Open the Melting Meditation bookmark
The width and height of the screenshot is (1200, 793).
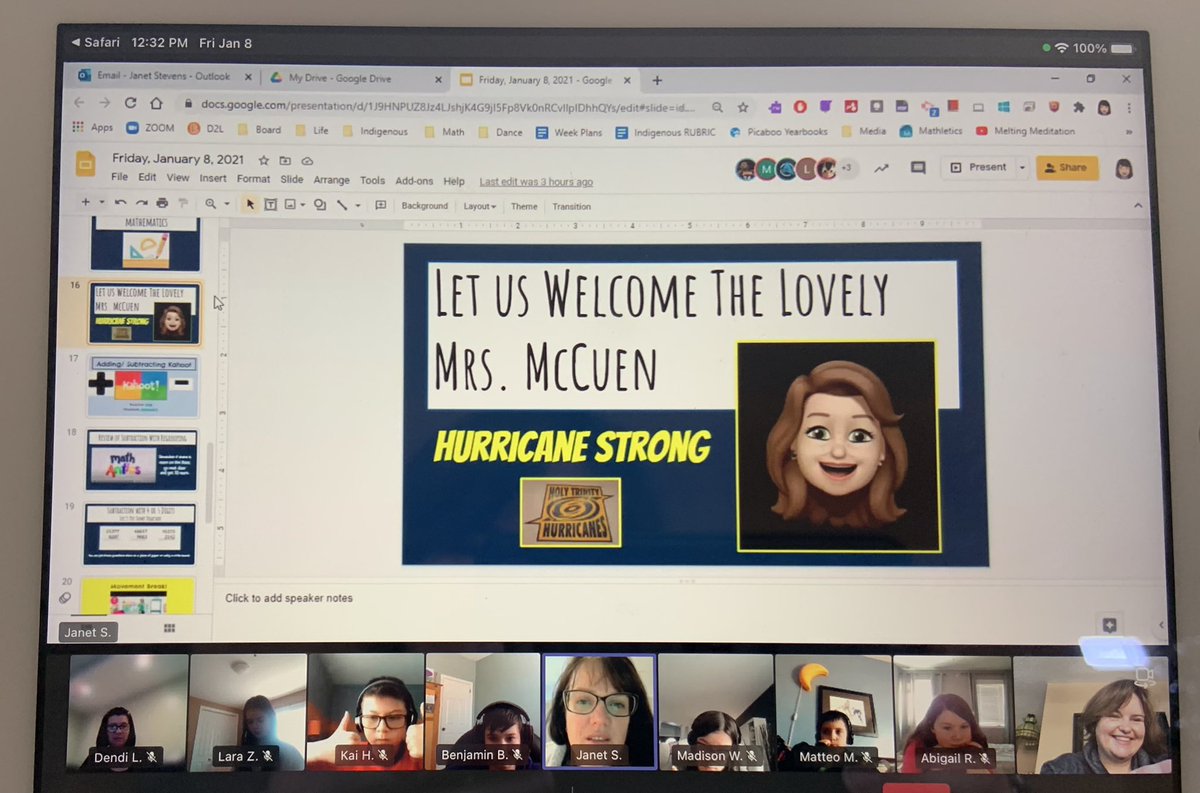1024,131
